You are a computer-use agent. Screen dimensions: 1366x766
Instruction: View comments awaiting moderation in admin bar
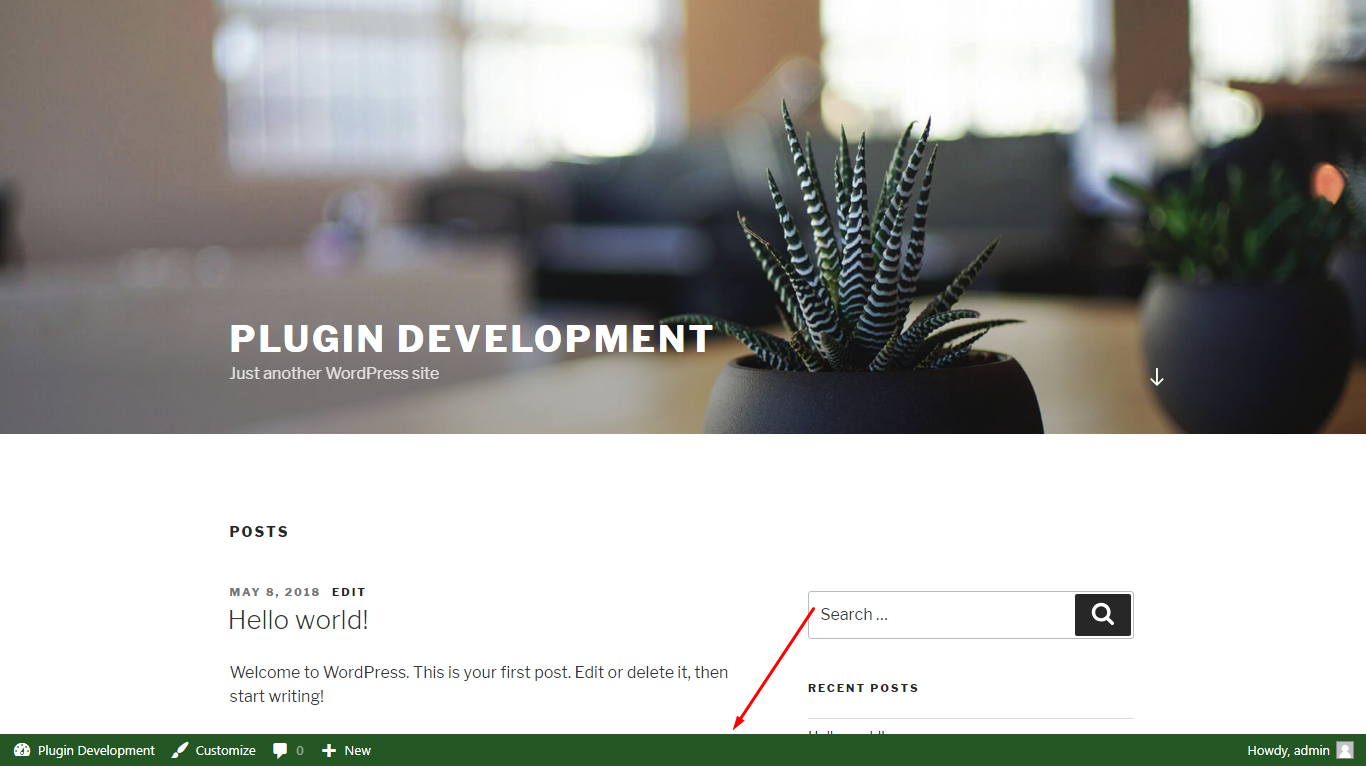pyautogui.click(x=288, y=750)
